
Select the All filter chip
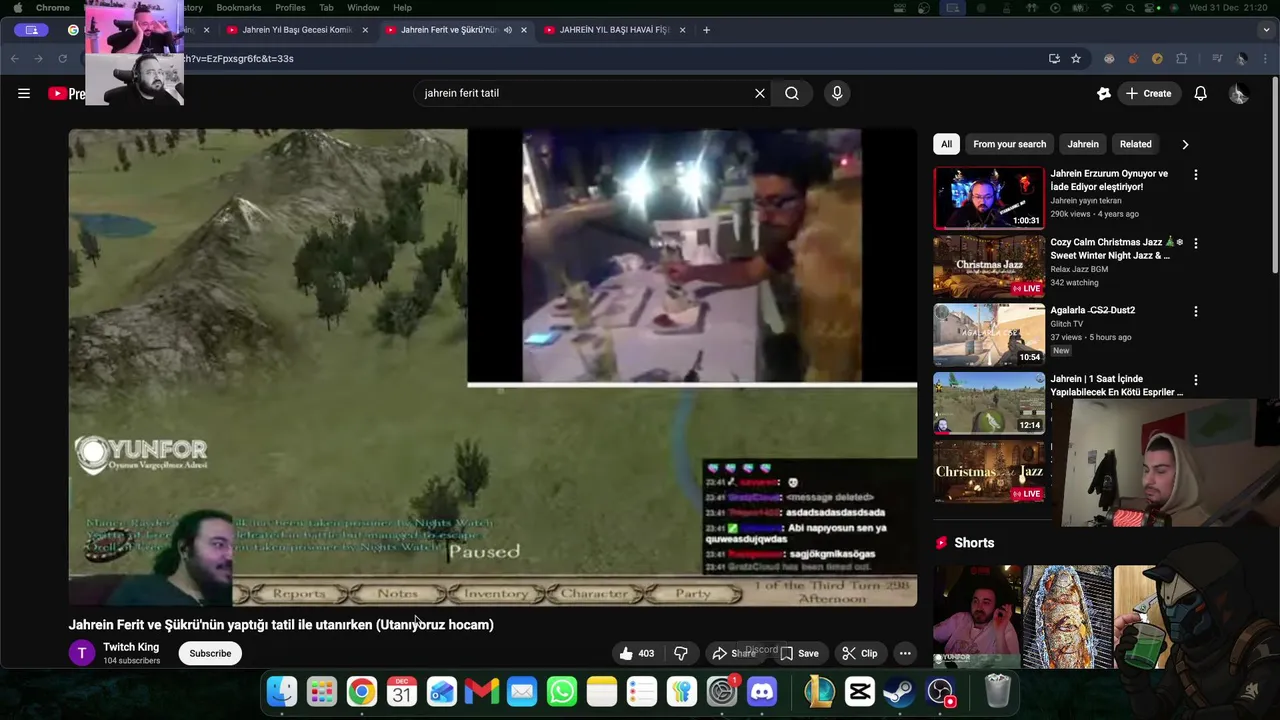[x=946, y=144]
